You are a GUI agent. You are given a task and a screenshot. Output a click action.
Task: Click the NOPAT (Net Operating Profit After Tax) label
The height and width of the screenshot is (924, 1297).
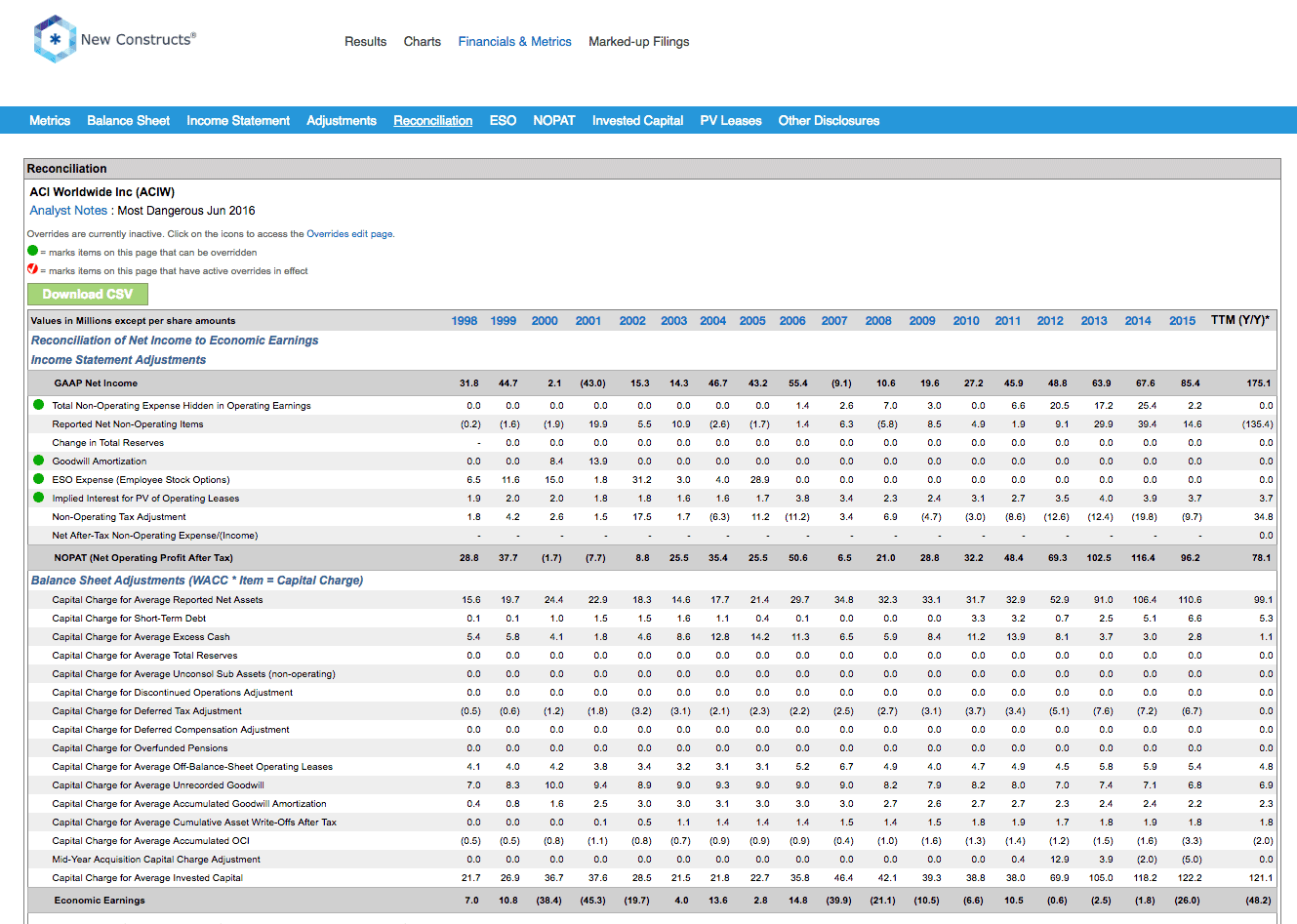[x=143, y=558]
